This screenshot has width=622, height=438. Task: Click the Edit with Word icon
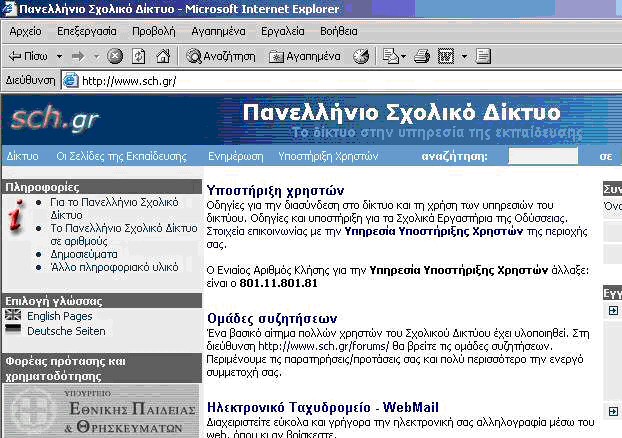point(445,56)
